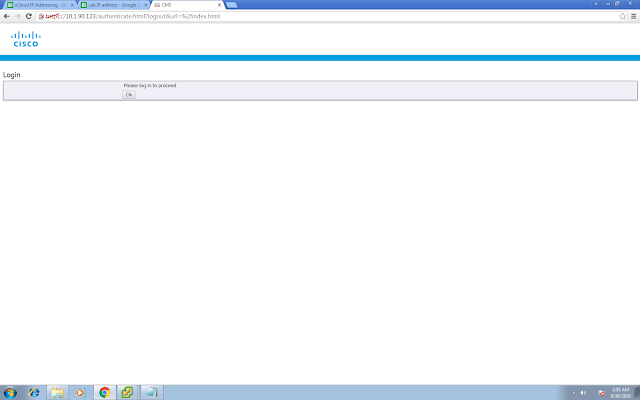Click the Chrome user profile button in title bar
Image resolution: width=640 pixels, height=400 pixels.
596,3
